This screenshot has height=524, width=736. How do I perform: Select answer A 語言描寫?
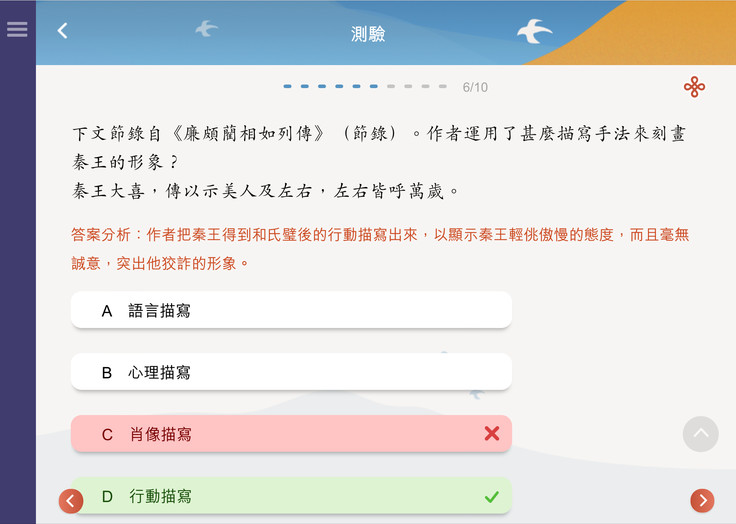pyautogui.click(x=291, y=310)
